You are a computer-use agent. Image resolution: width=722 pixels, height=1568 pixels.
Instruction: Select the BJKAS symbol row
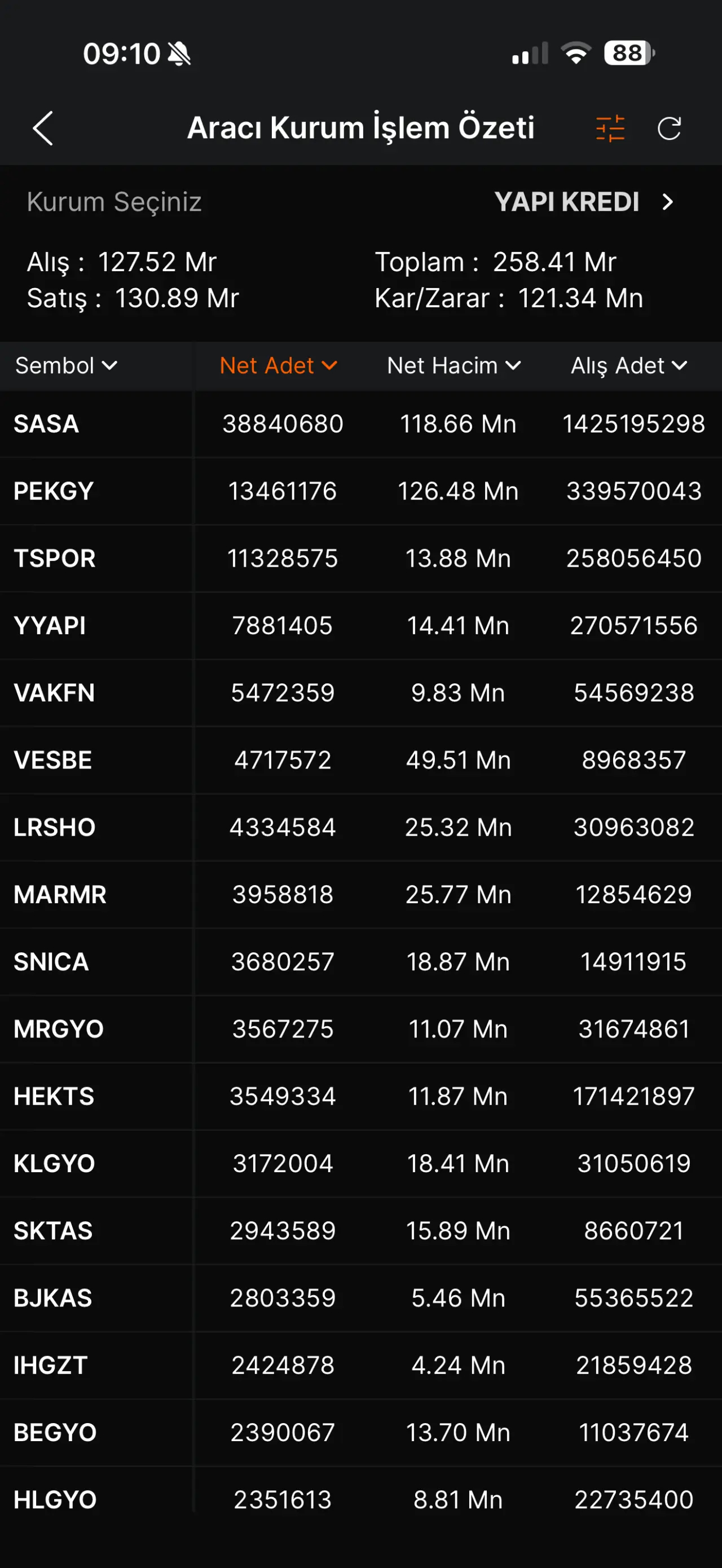point(53,1298)
